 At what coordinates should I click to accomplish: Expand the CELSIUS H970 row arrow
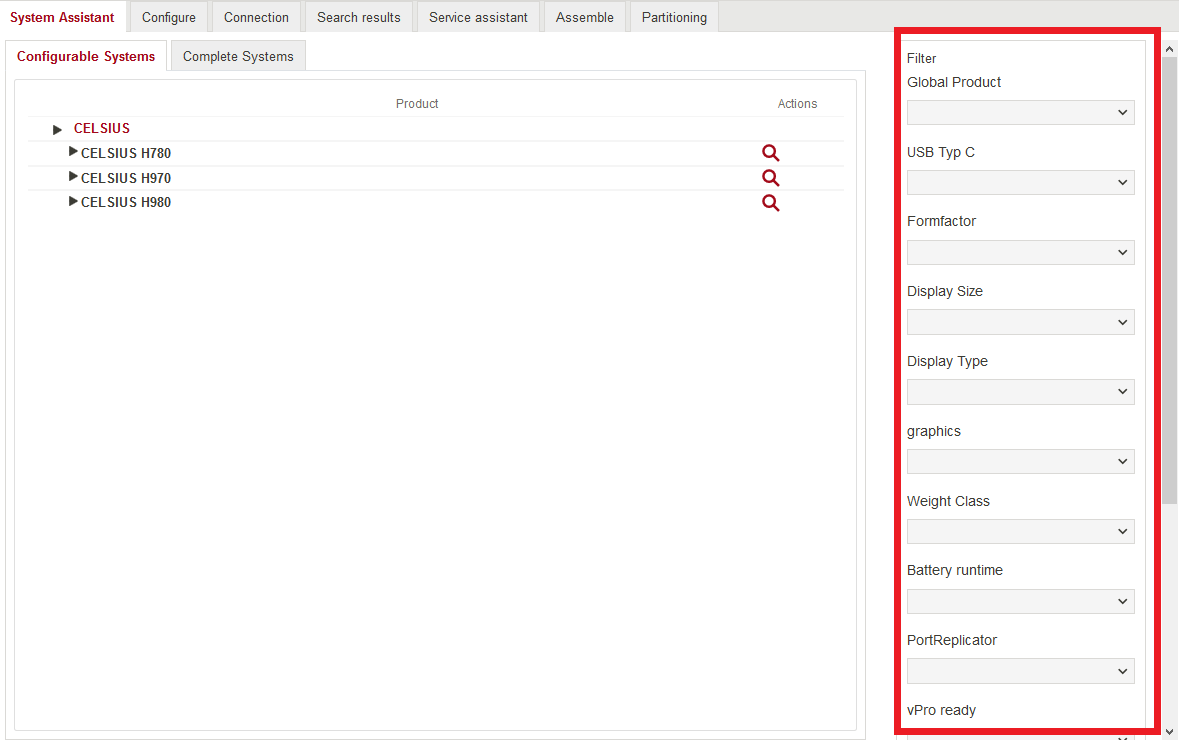pos(73,177)
